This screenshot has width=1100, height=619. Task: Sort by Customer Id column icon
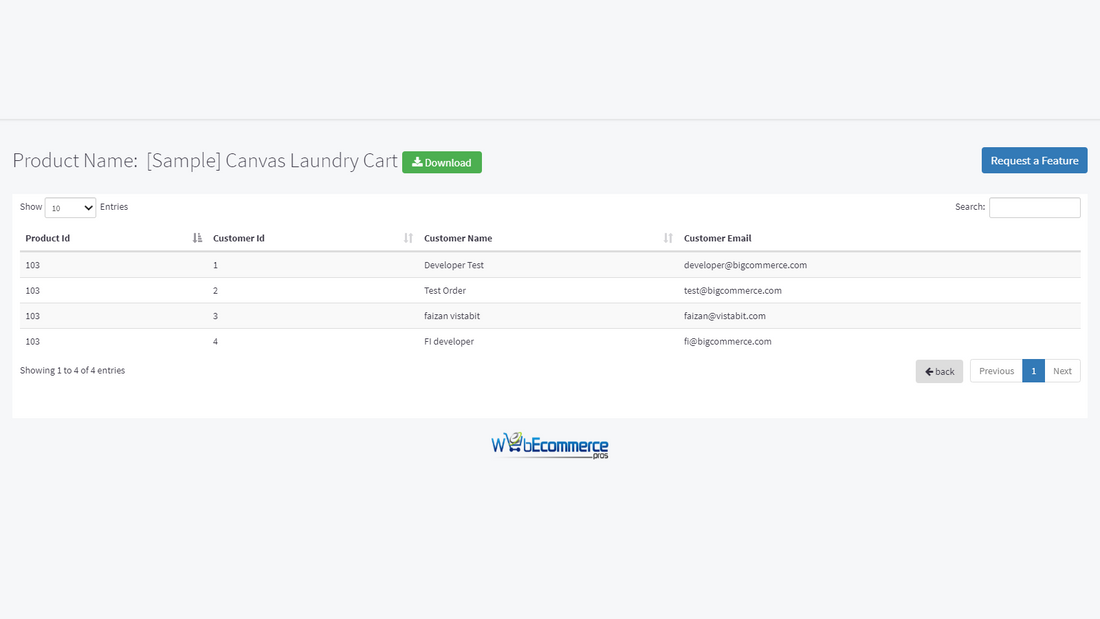408,238
